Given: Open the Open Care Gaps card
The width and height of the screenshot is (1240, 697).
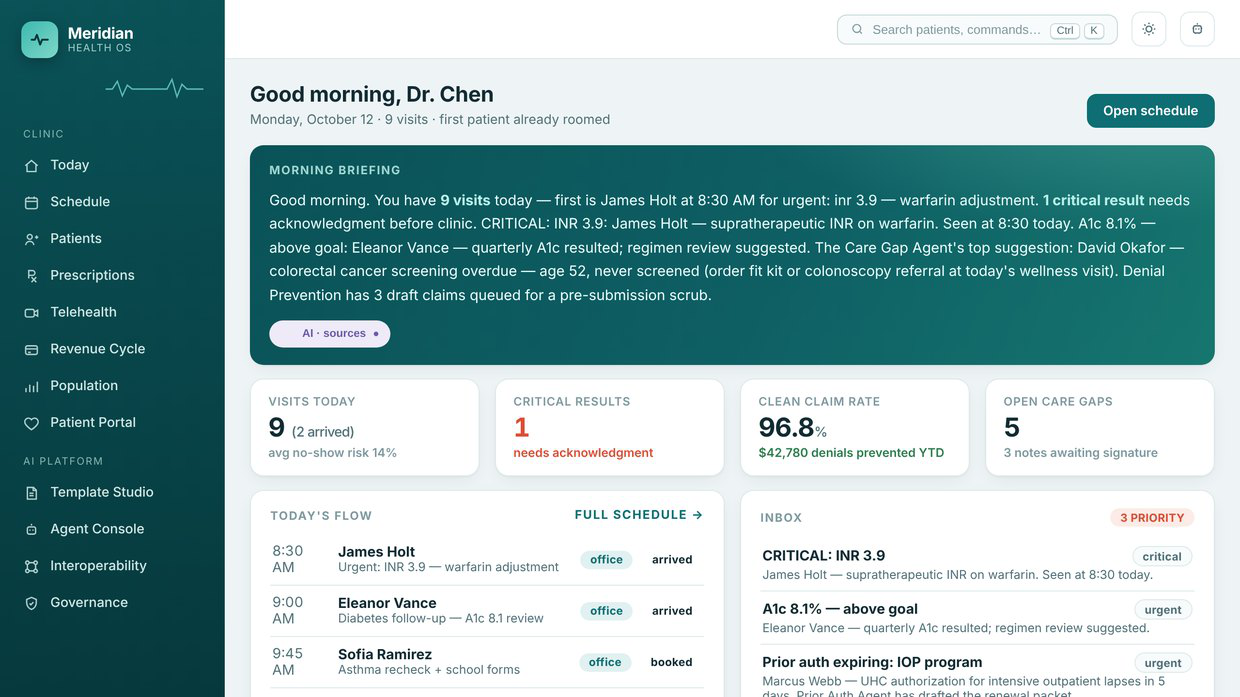Looking at the screenshot, I should [1100, 427].
